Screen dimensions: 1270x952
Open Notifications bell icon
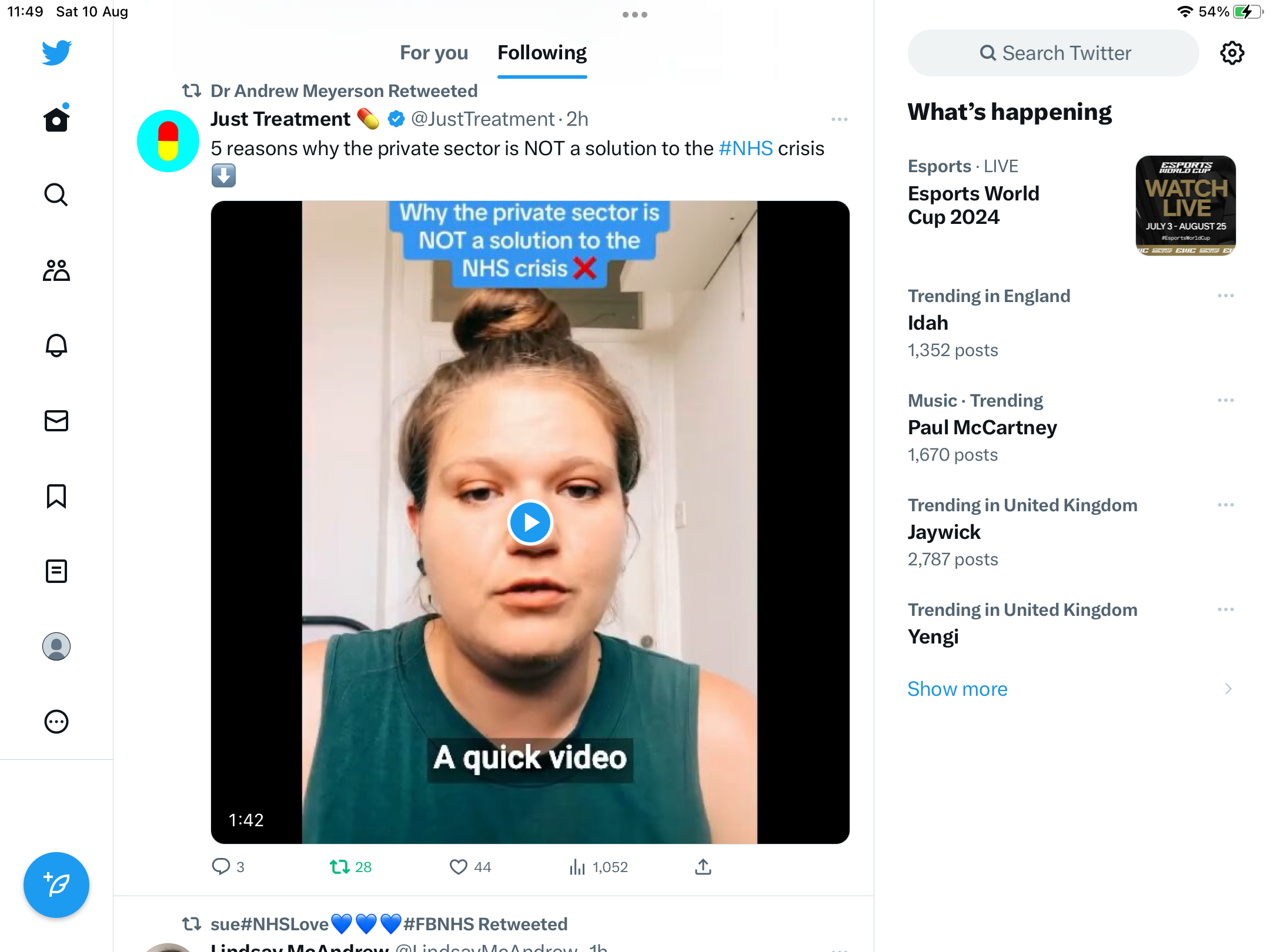pos(56,346)
